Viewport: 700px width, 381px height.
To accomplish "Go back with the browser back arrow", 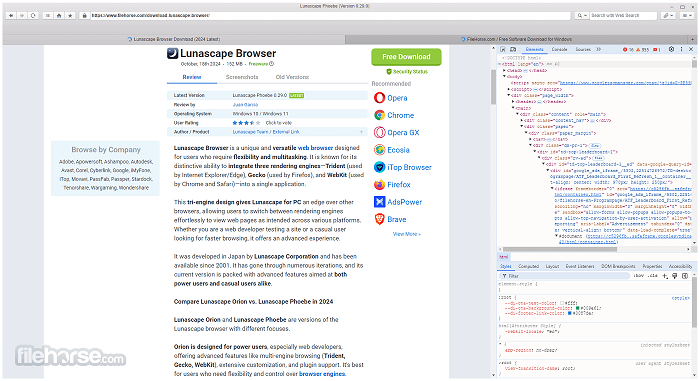I will click(11, 15).
